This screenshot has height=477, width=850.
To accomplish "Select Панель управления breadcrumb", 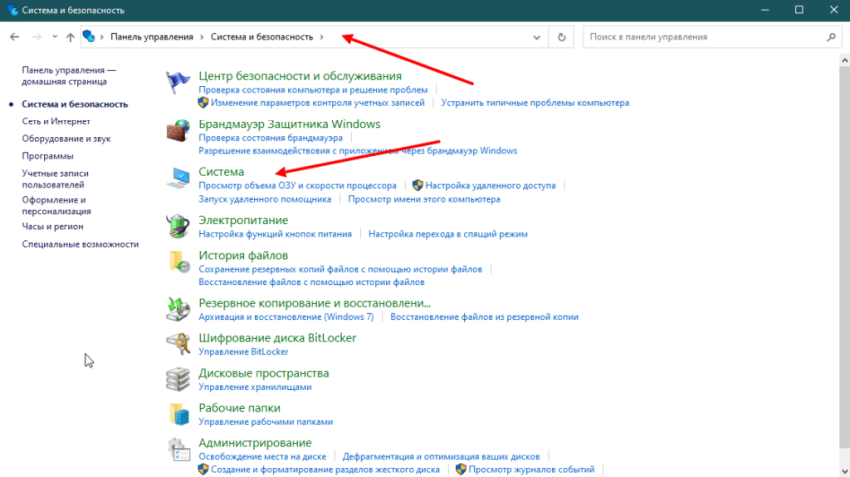I will point(152,37).
